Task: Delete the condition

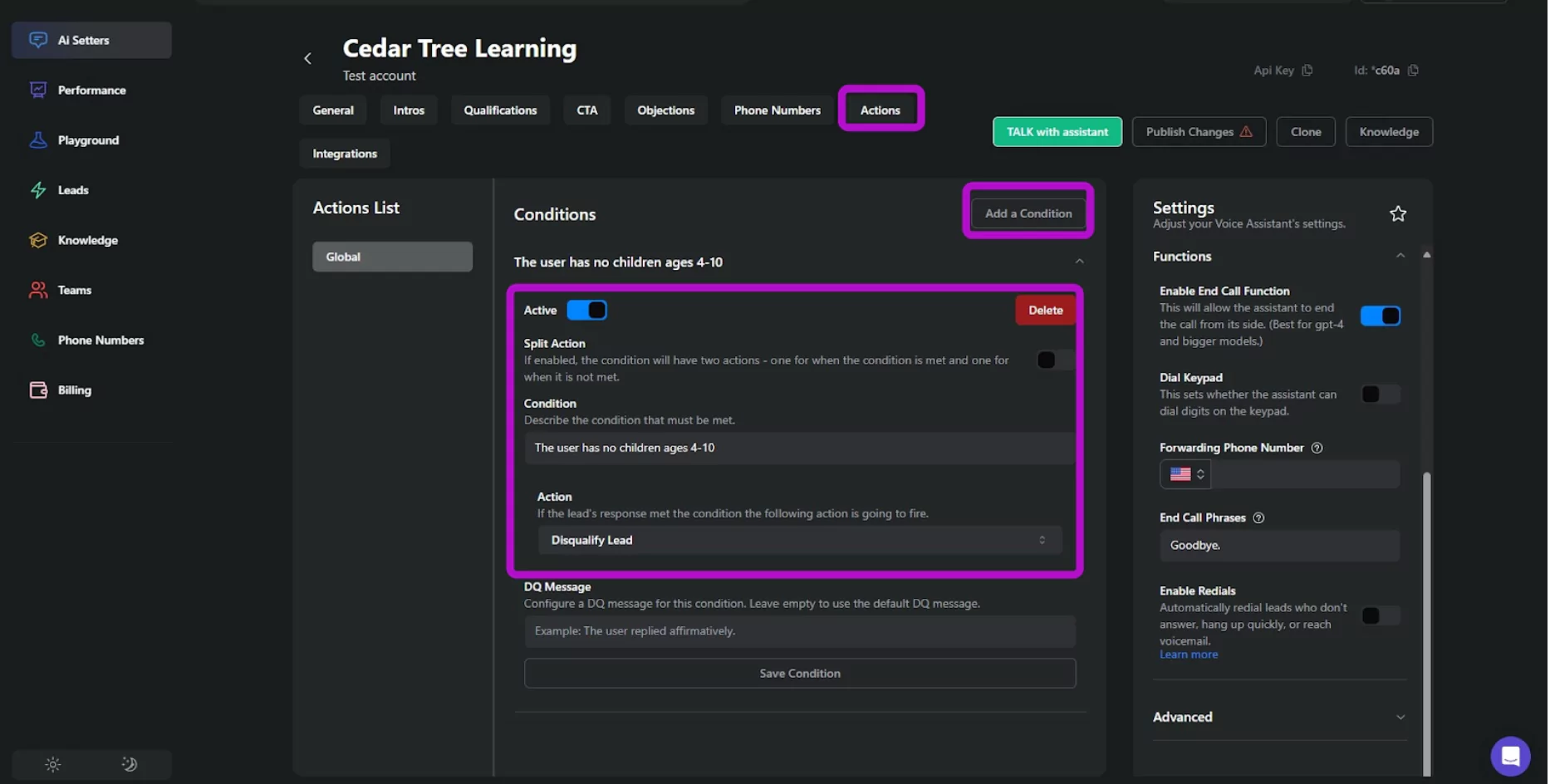Action: tap(1046, 310)
